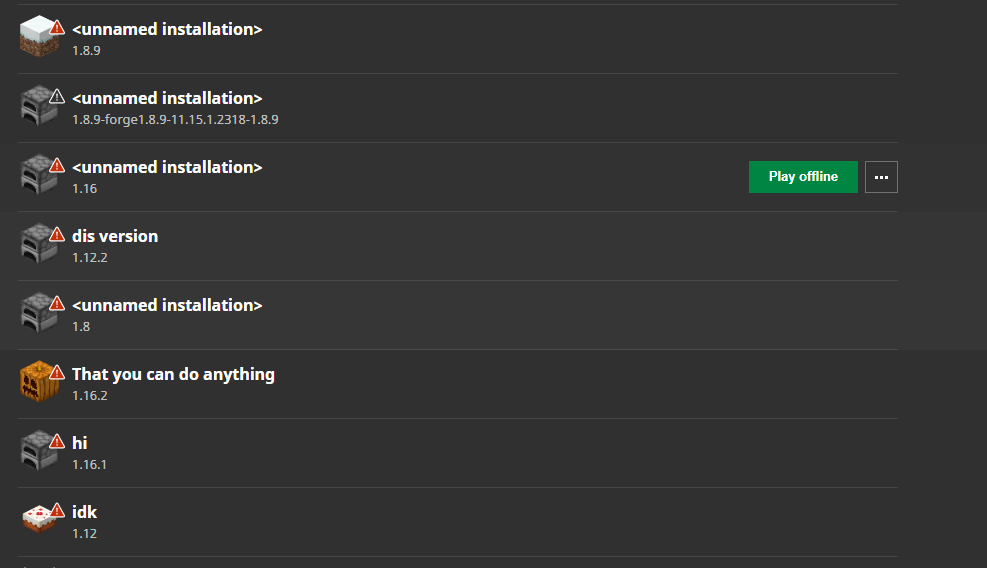Click the furnace icon for the 1.16 installation
Image resolution: width=987 pixels, height=568 pixels.
(x=38, y=175)
